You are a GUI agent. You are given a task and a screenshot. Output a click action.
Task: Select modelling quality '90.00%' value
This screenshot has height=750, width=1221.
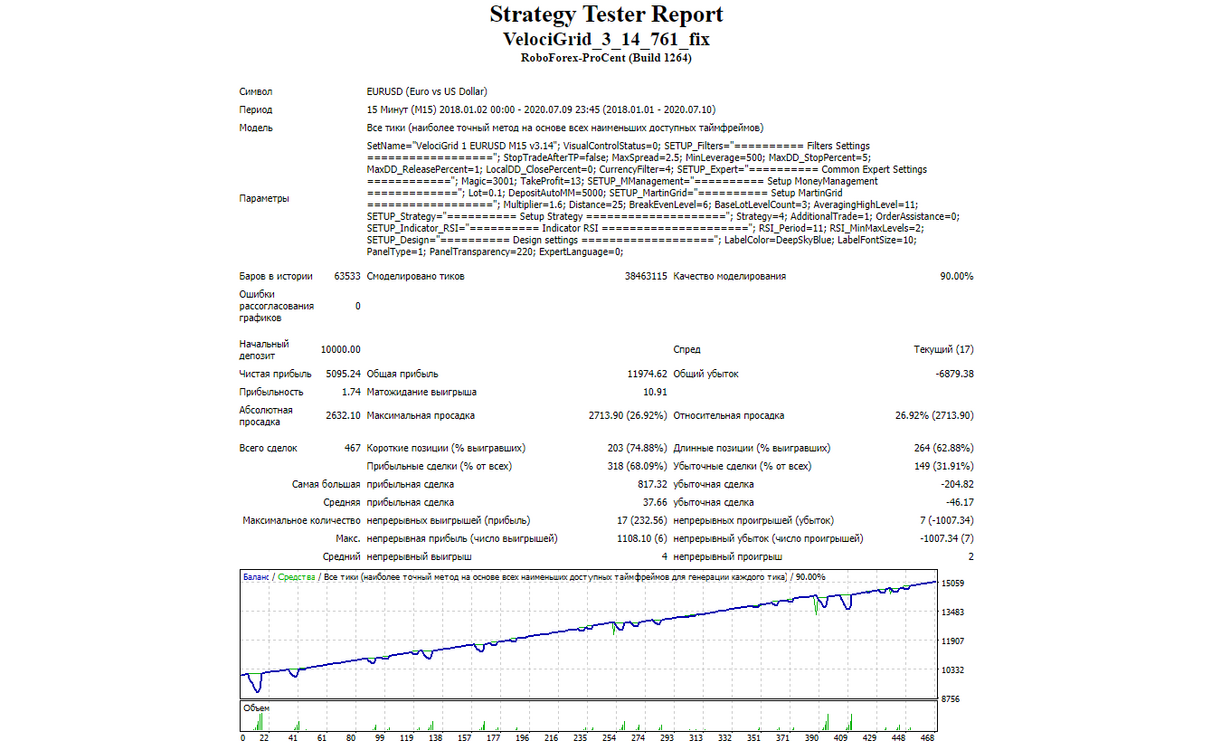point(956,276)
